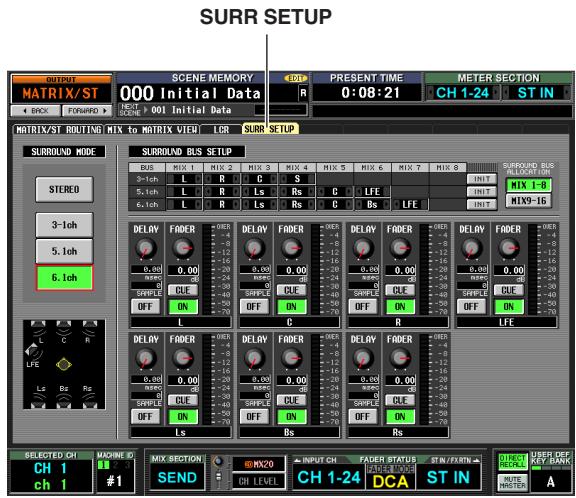Viewport: 576px width, 498px height.
Task: Click left arrow of 3-1ch MIX 1 L cell
Action: tap(170, 179)
